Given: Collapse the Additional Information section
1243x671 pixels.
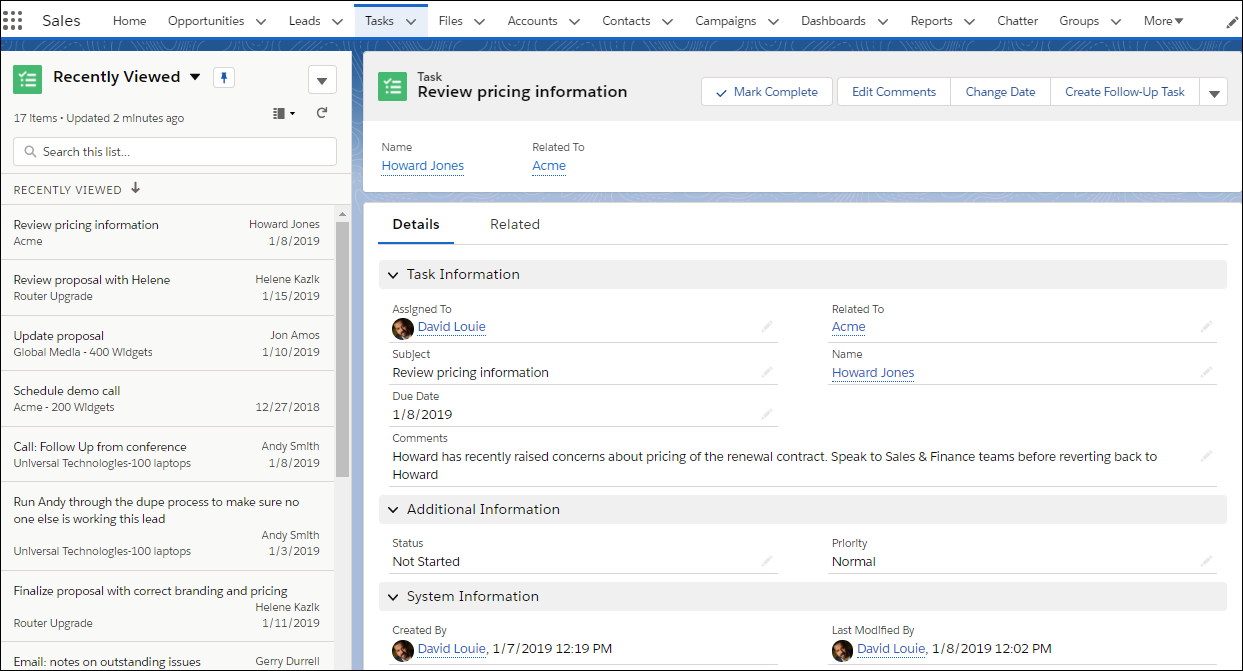Looking at the screenshot, I should (x=393, y=509).
